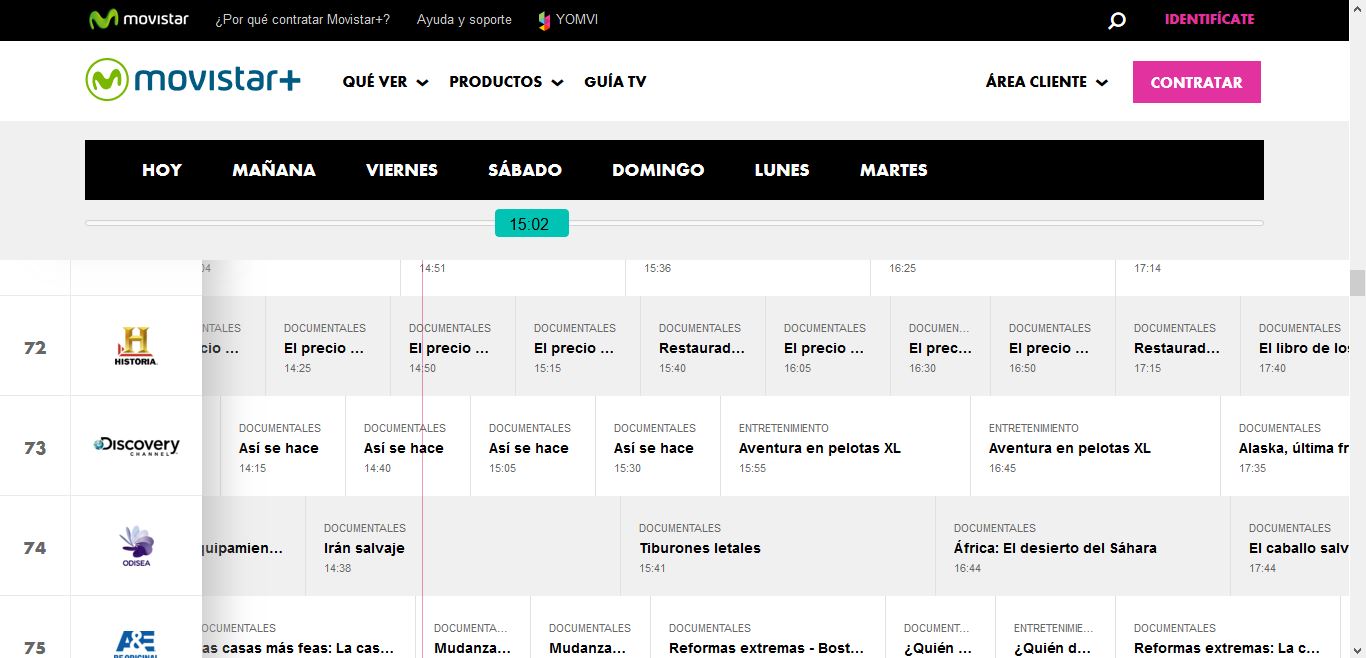Switch to the MARTES day tab
The height and width of the screenshot is (658, 1366).
(894, 170)
